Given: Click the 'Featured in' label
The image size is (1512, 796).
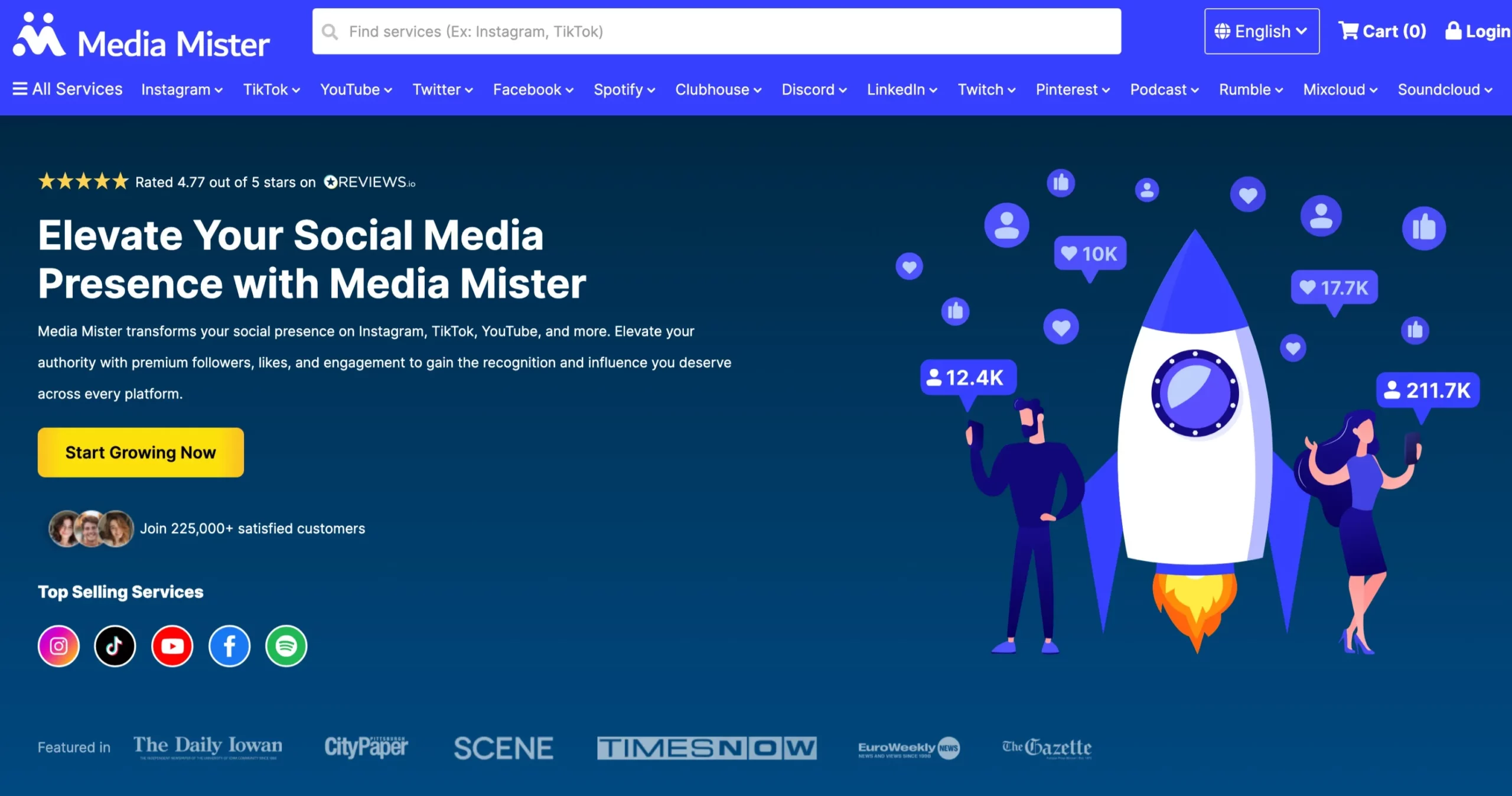Looking at the screenshot, I should tap(74, 748).
